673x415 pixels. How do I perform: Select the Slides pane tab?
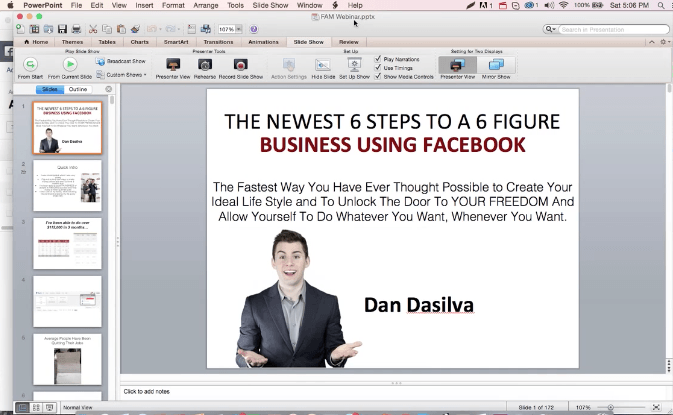click(x=50, y=89)
